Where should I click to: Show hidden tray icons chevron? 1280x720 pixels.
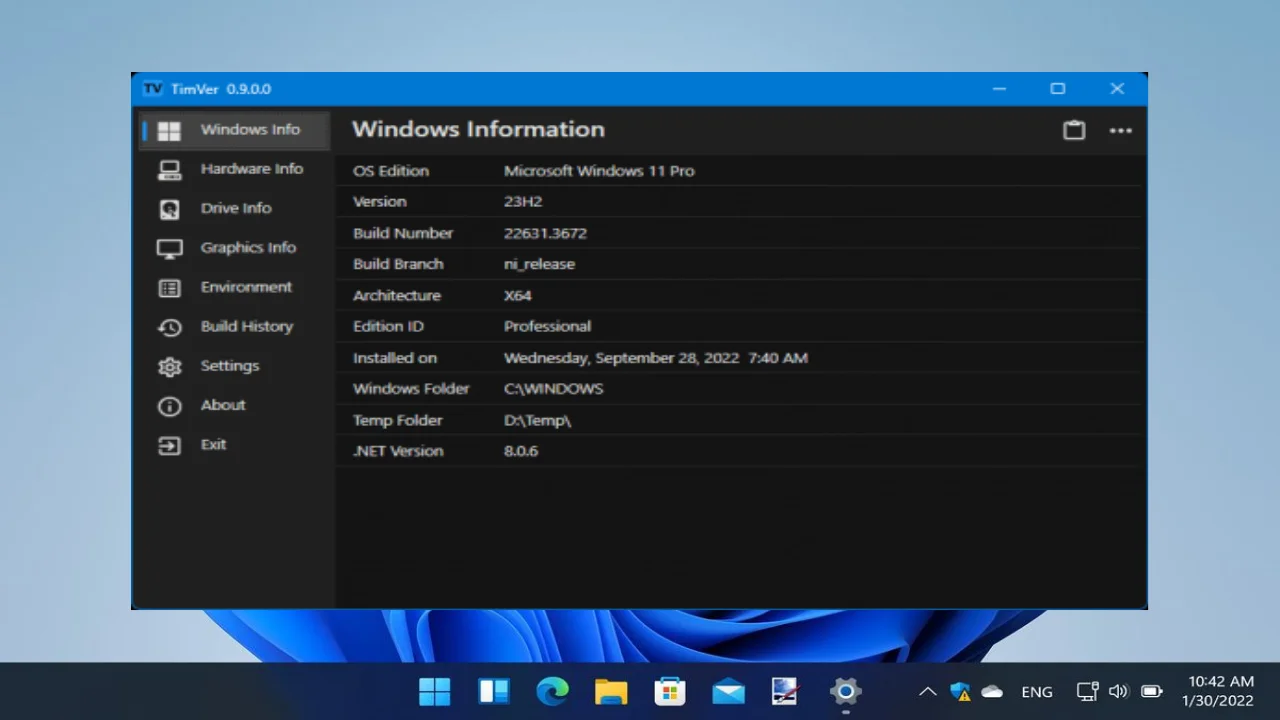(x=928, y=691)
